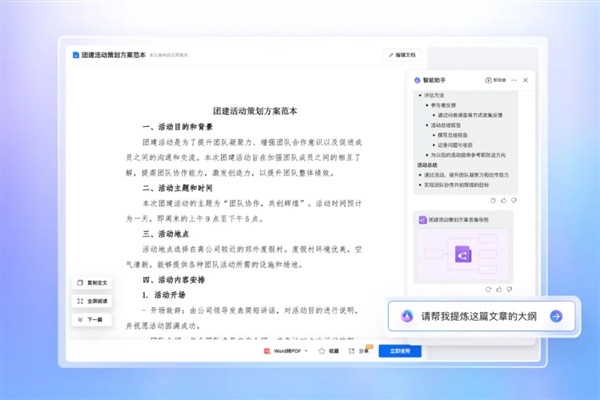Image resolution: width=600 pixels, height=400 pixels.
Task: Open the mind map preview thumbnail
Action: 463,255
